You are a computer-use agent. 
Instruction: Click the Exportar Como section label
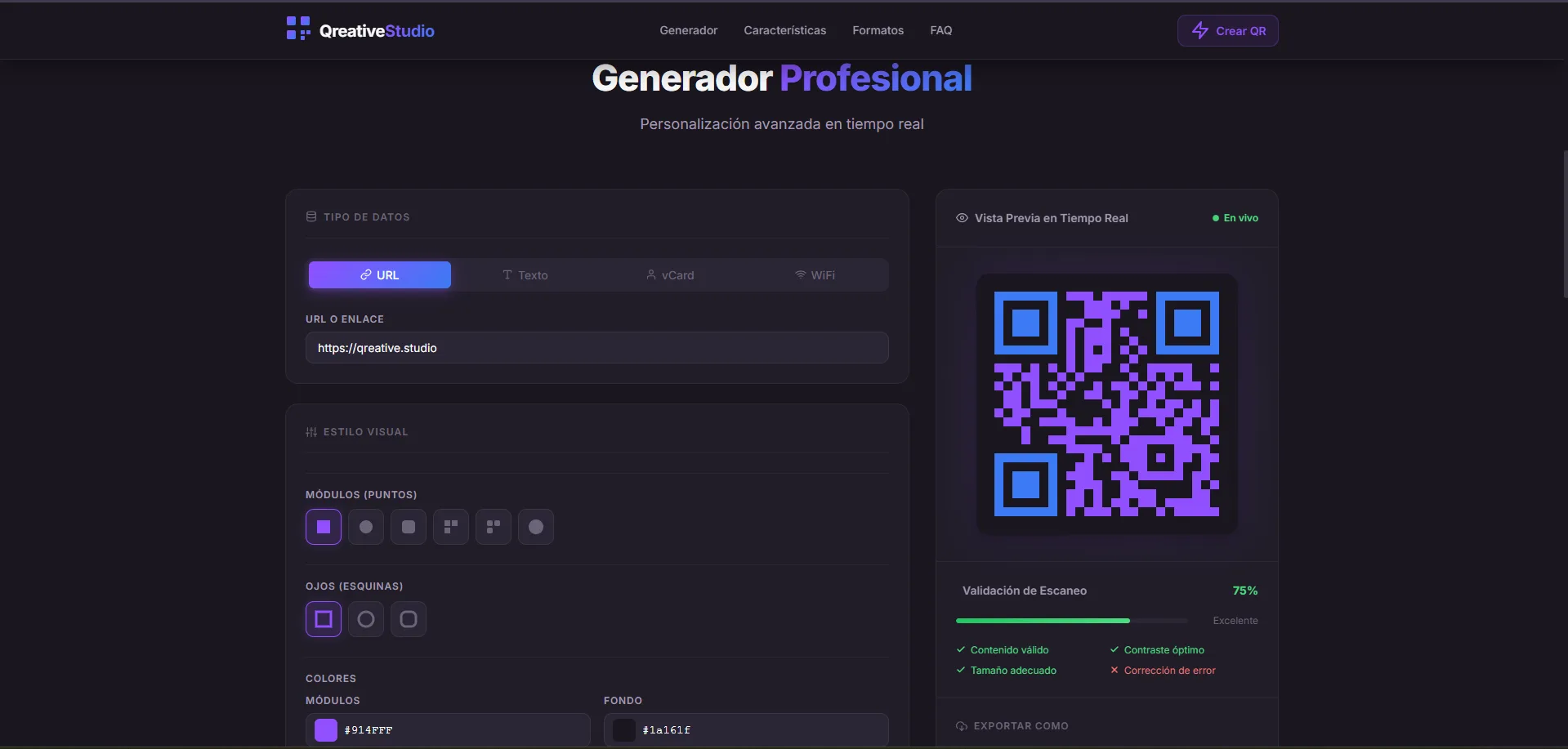1021,726
